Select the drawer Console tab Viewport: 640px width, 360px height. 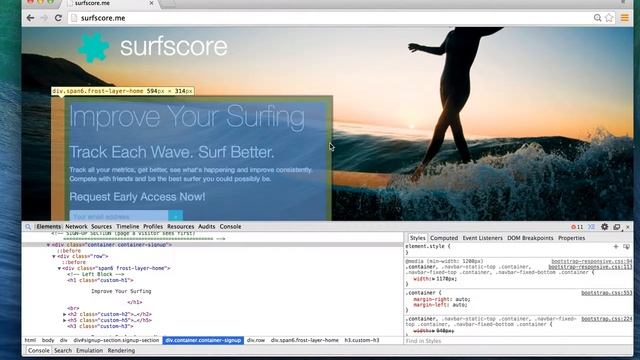coord(39,351)
